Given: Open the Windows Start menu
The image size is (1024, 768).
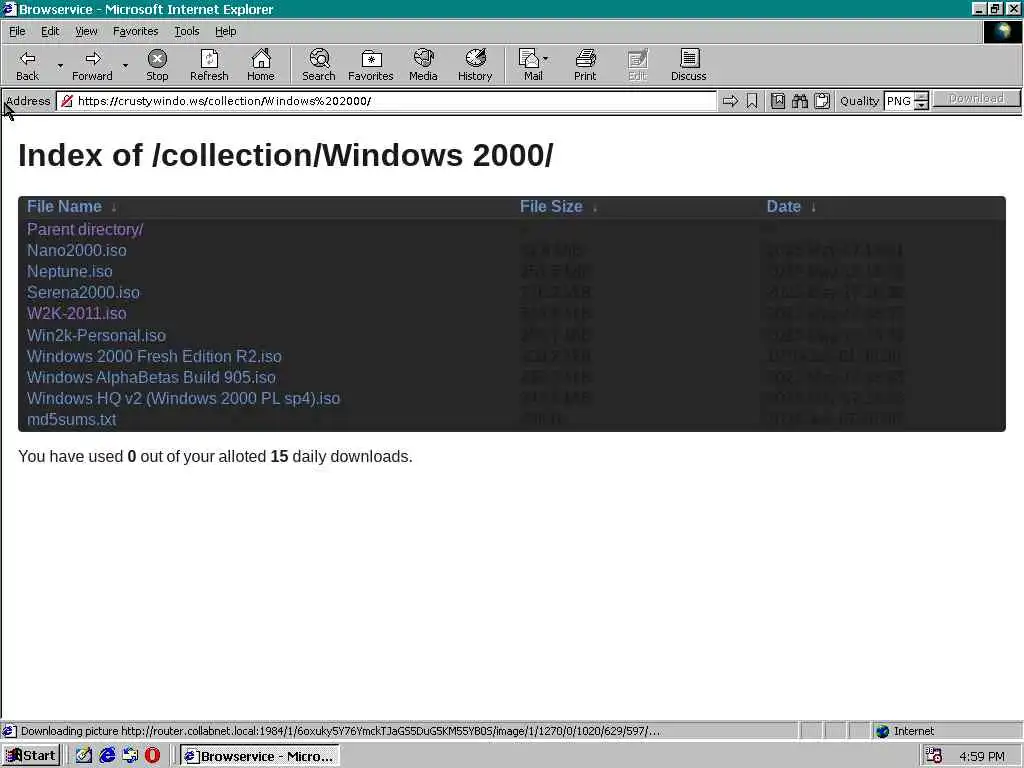Looking at the screenshot, I should point(31,756).
